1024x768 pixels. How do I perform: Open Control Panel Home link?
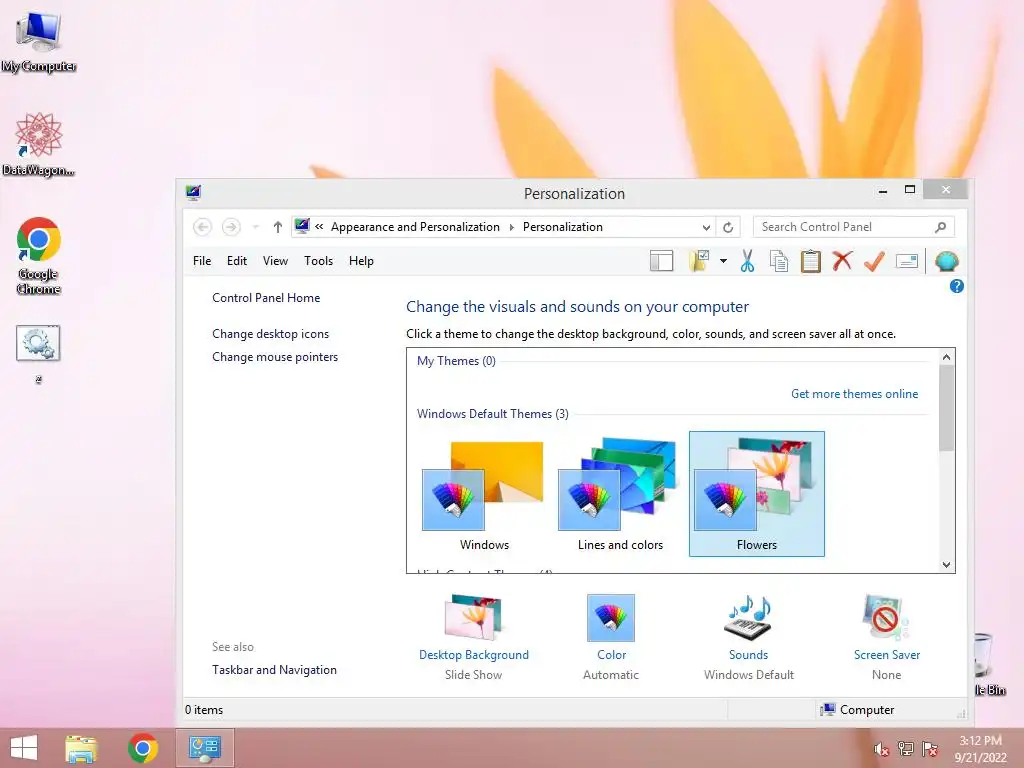pos(266,298)
